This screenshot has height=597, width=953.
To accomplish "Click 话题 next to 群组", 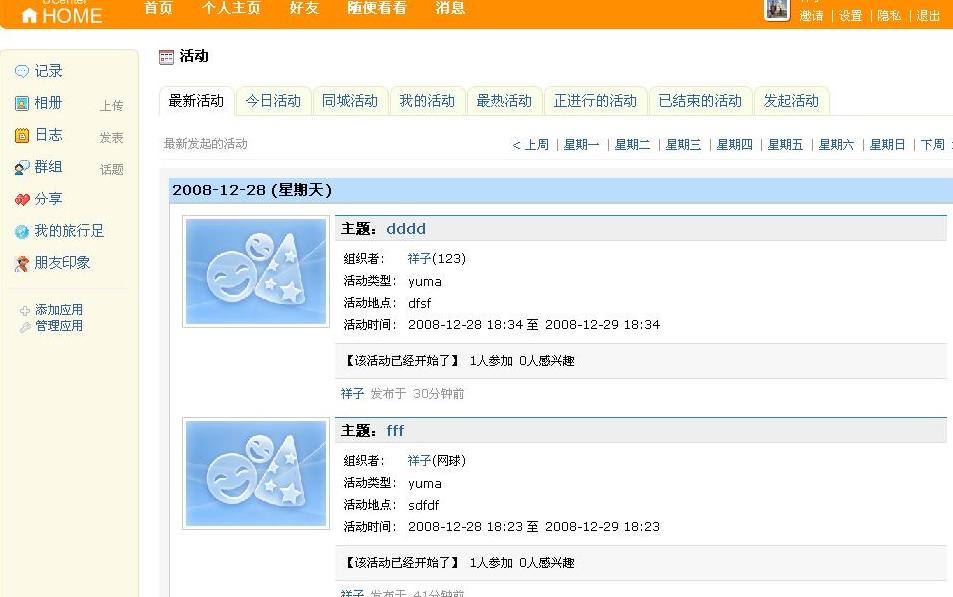I will pos(112,170).
